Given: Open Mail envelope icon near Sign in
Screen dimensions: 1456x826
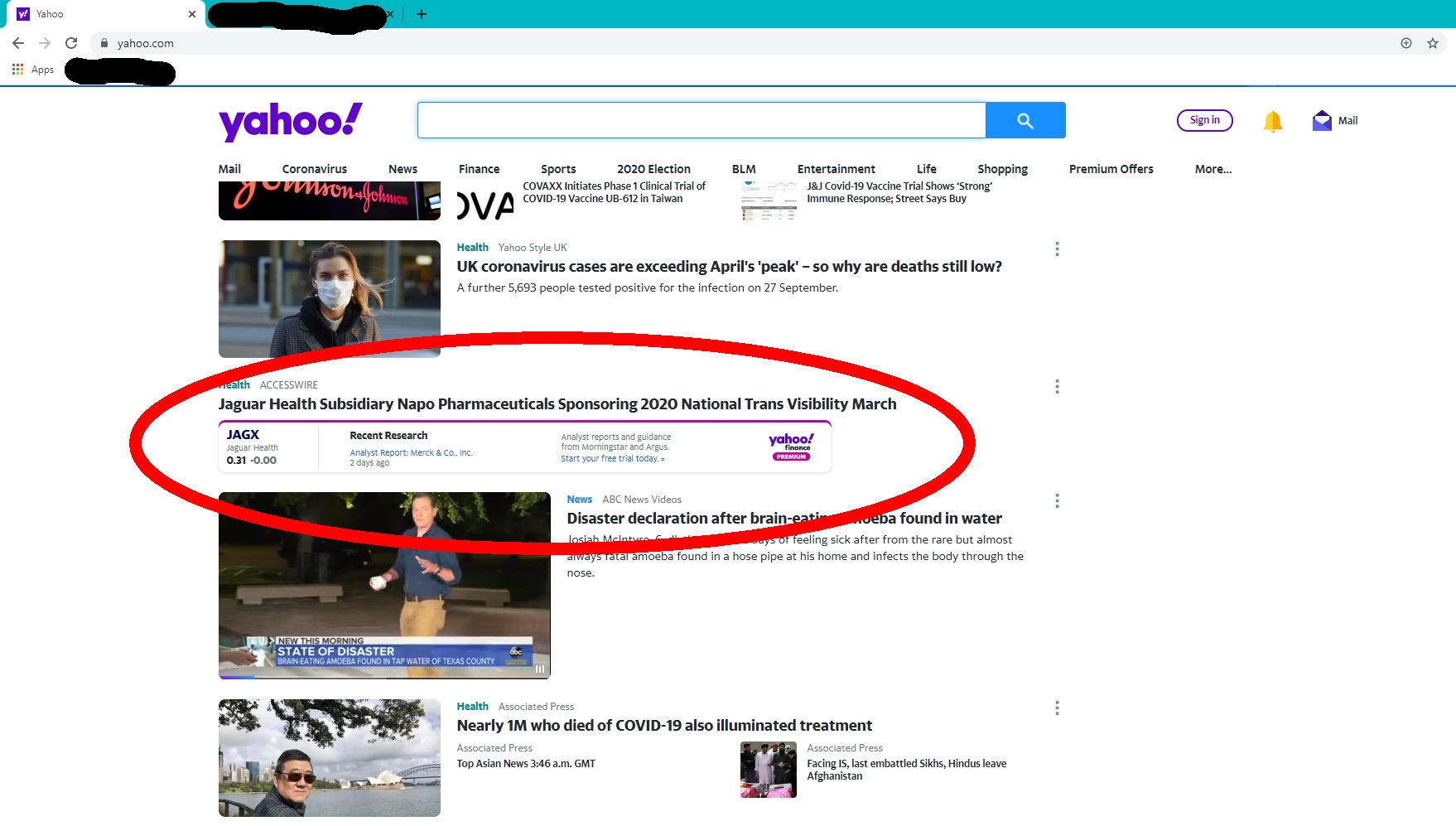Looking at the screenshot, I should click(1322, 121).
